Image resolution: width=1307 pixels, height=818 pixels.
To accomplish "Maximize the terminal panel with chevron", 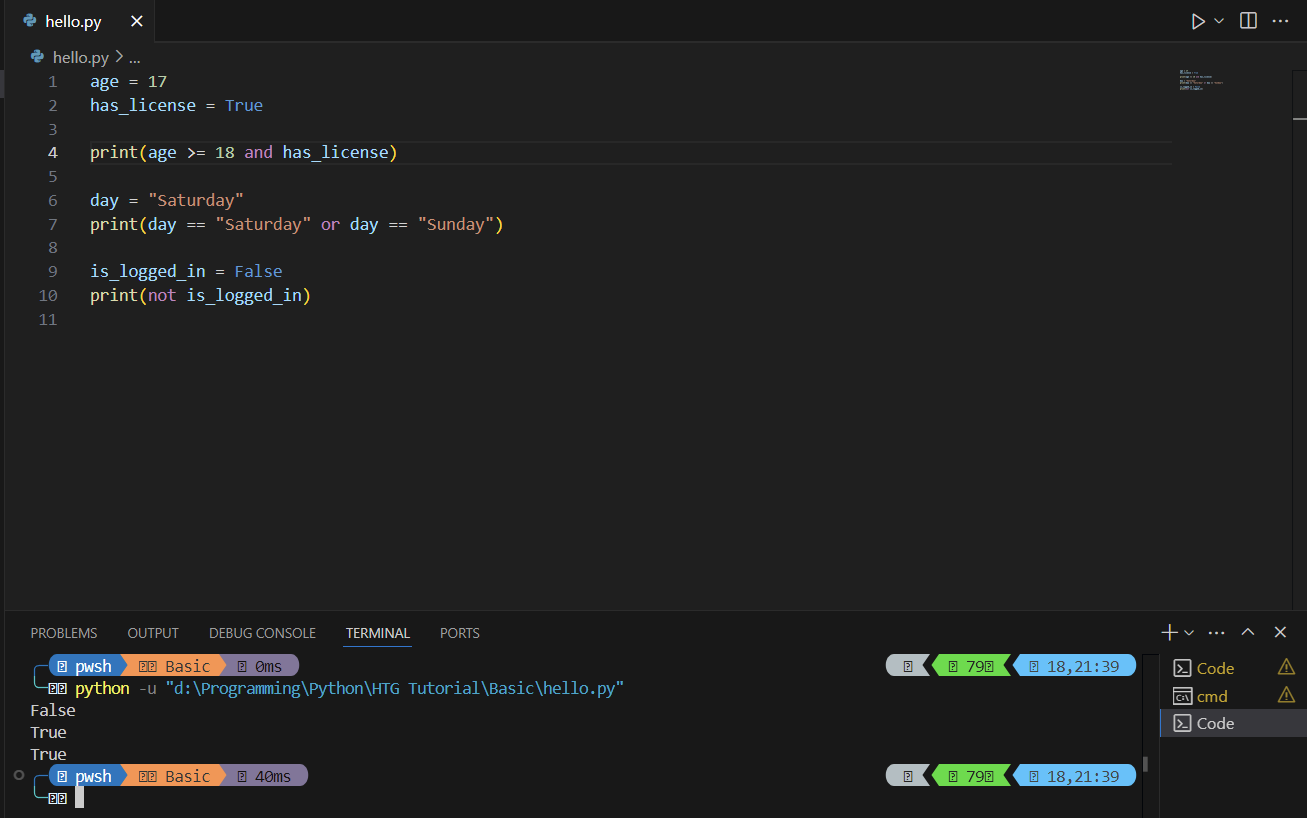I will (1248, 632).
